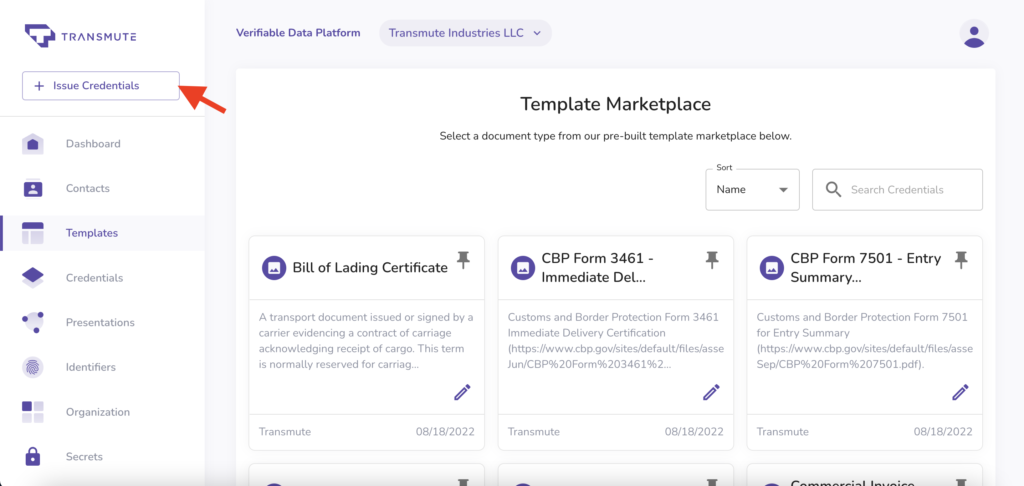
Task: Click the Form 7501 description text
Action: [x=865, y=341]
